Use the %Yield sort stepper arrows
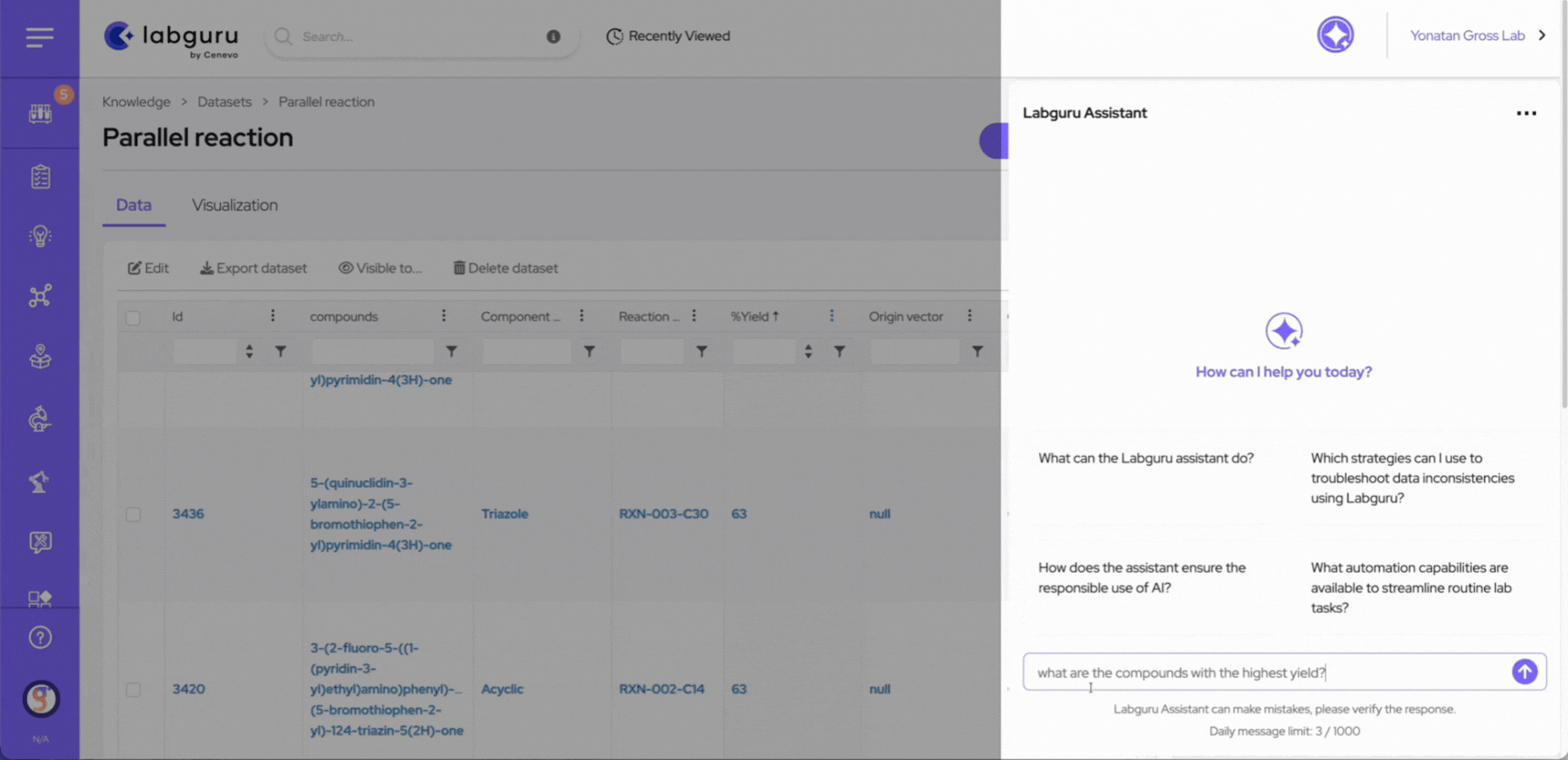Viewport: 1568px width, 760px height. click(x=808, y=351)
